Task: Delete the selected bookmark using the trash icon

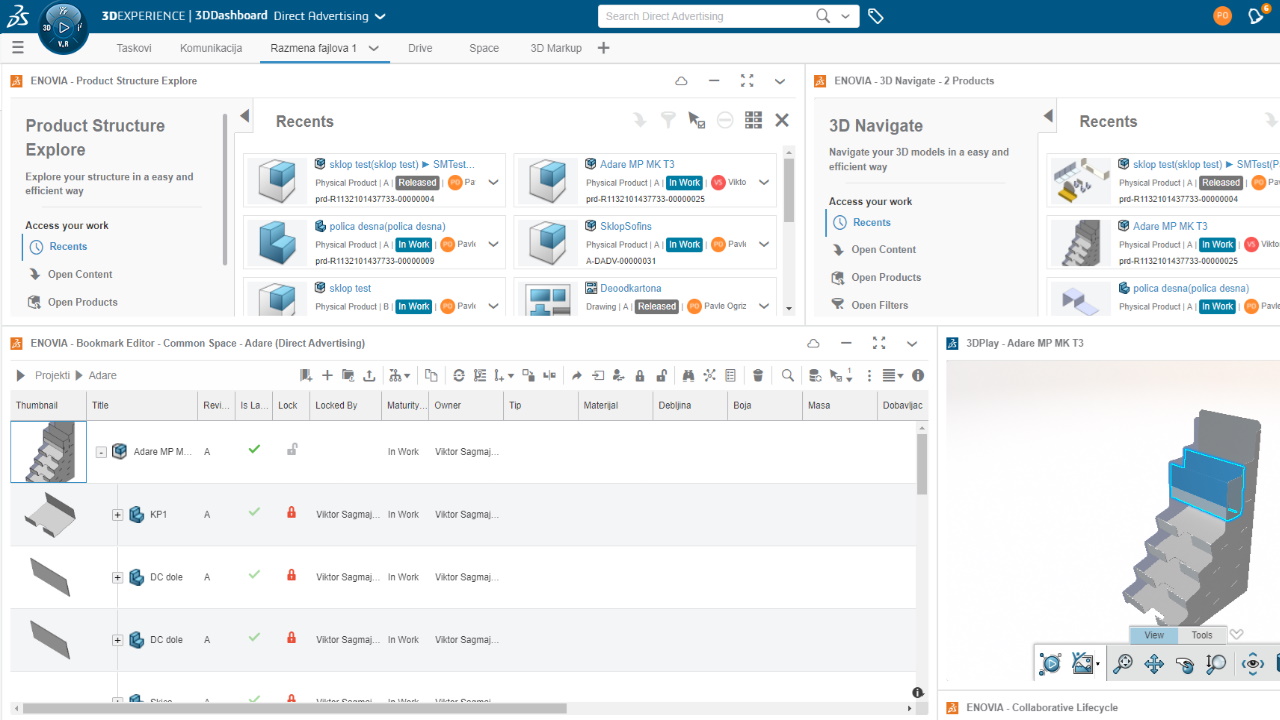Action: pyautogui.click(x=759, y=375)
